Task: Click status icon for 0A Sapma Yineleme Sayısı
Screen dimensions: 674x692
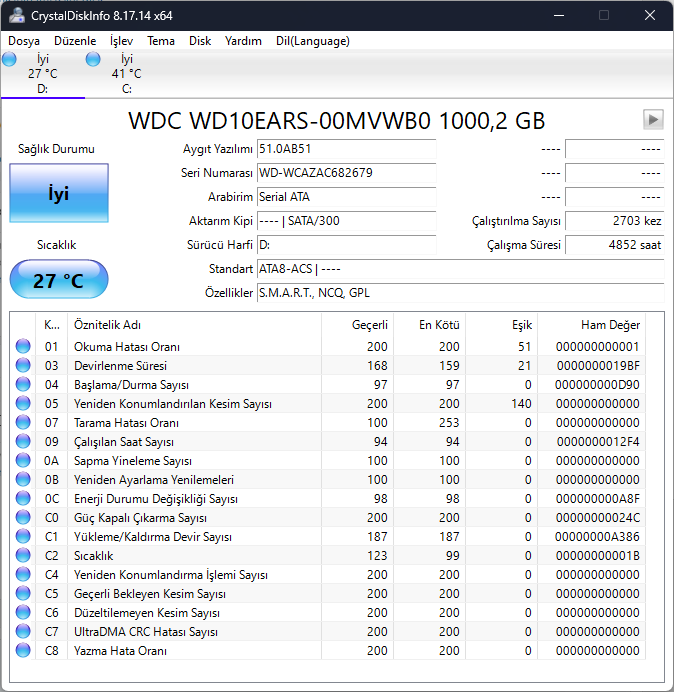Action: (23, 460)
